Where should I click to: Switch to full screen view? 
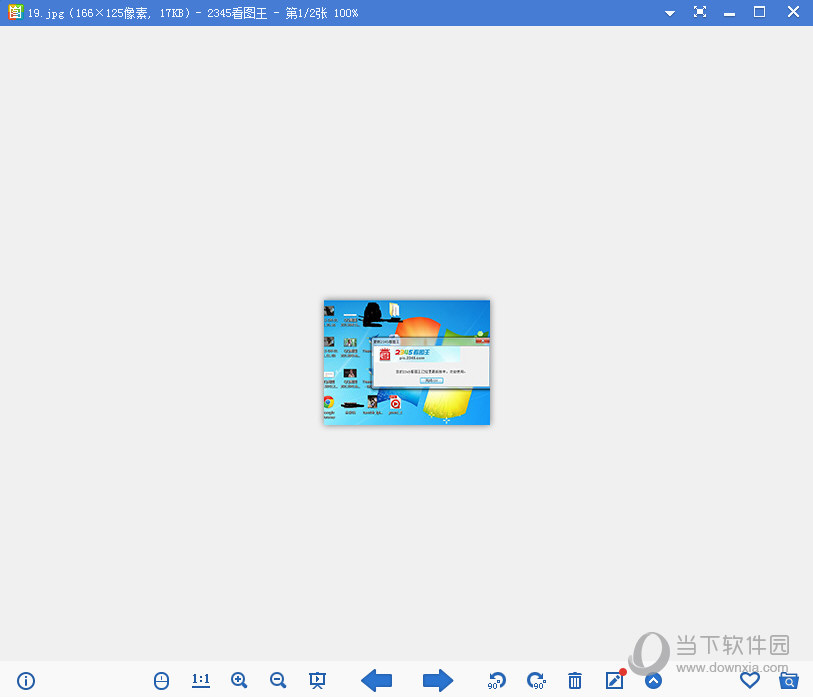tap(700, 12)
